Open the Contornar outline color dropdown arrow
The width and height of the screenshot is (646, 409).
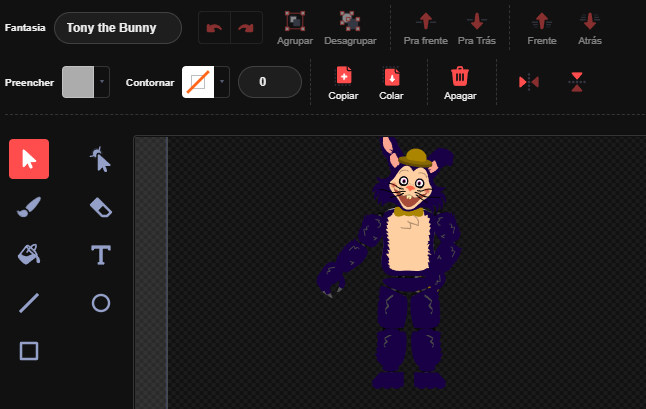(x=222, y=82)
